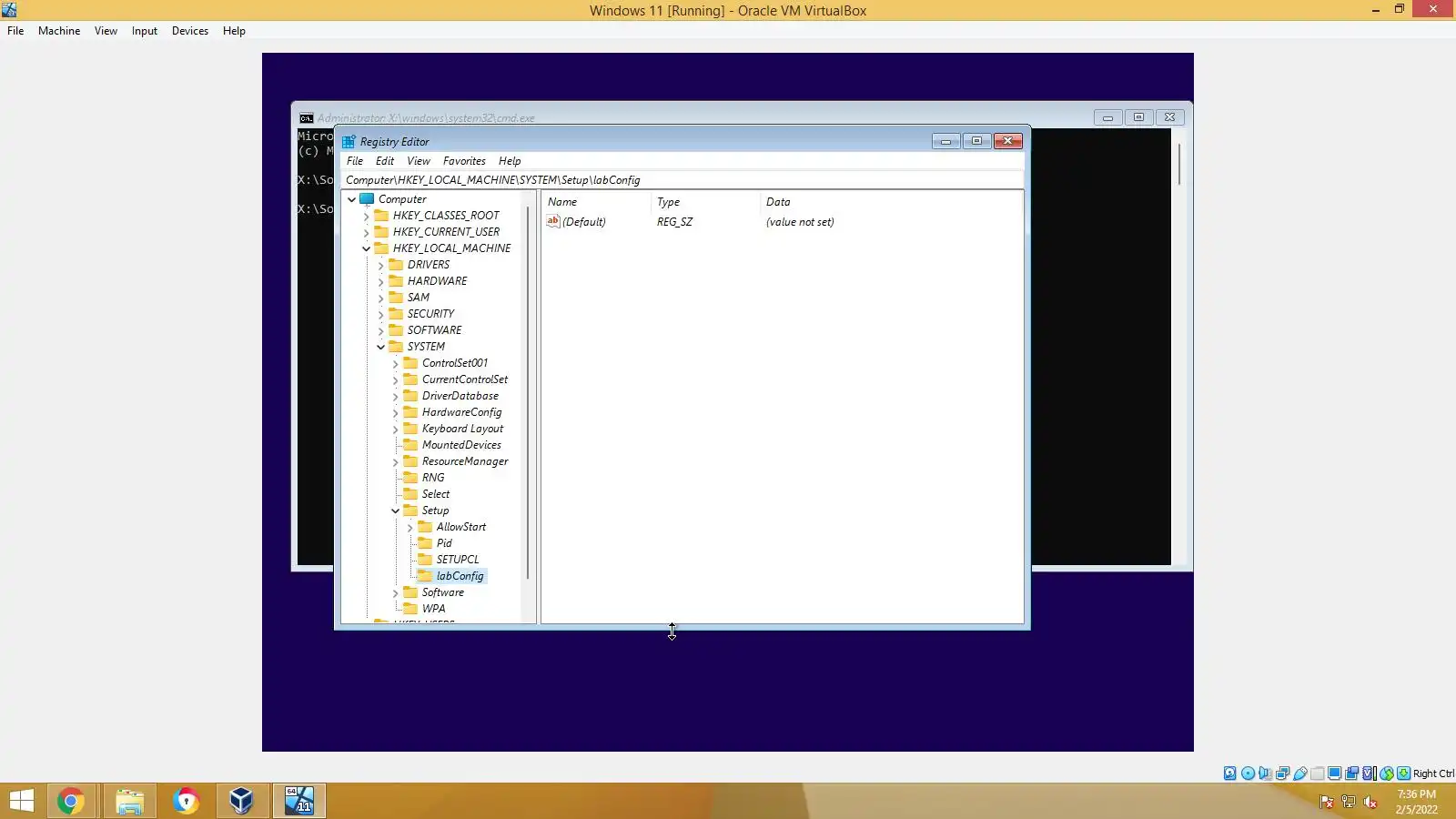Open the Windows Start button
Viewport: 1456px width, 819px height.
(x=22, y=801)
